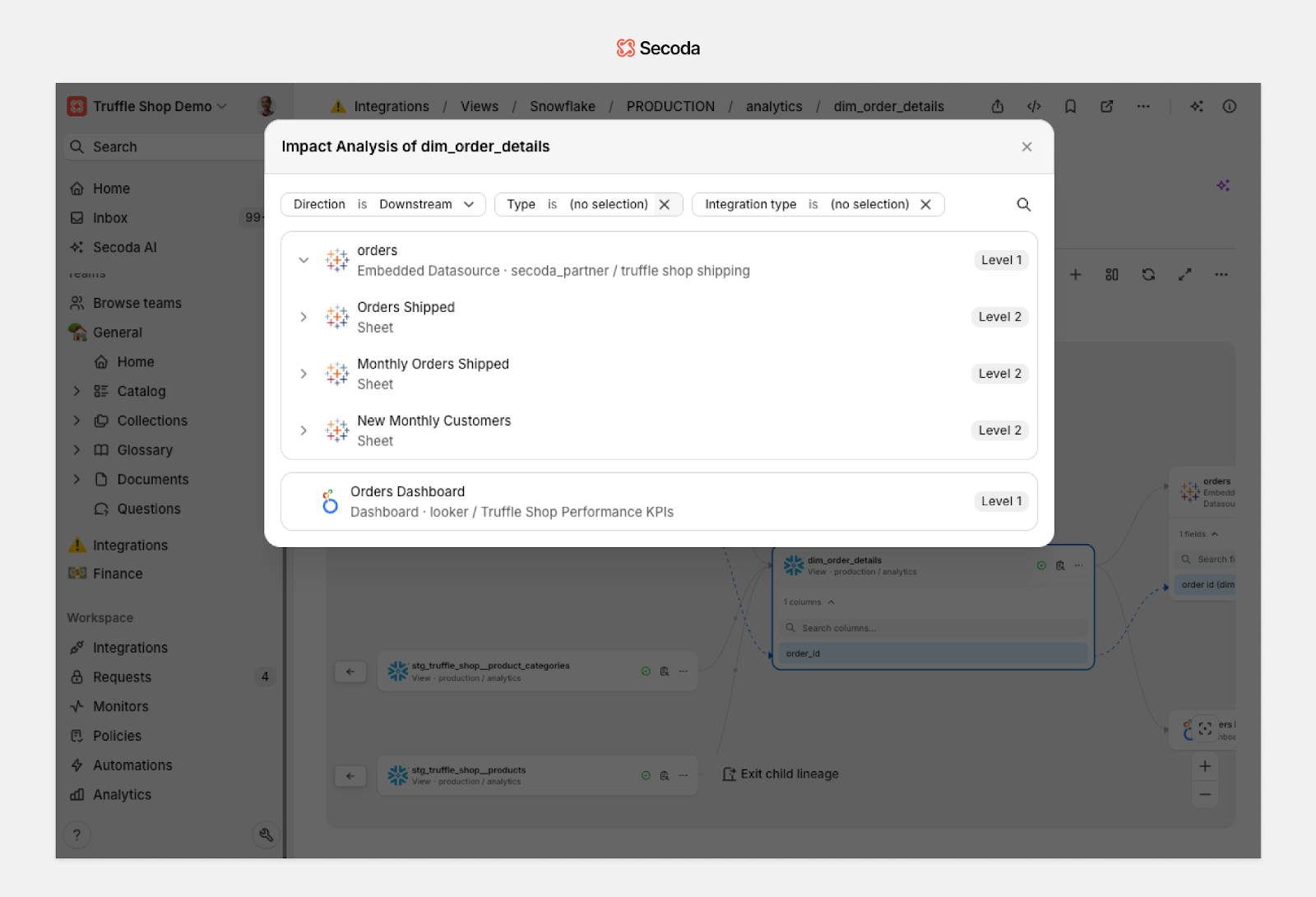Expand the Monthly Orders Shipped row

(x=304, y=374)
